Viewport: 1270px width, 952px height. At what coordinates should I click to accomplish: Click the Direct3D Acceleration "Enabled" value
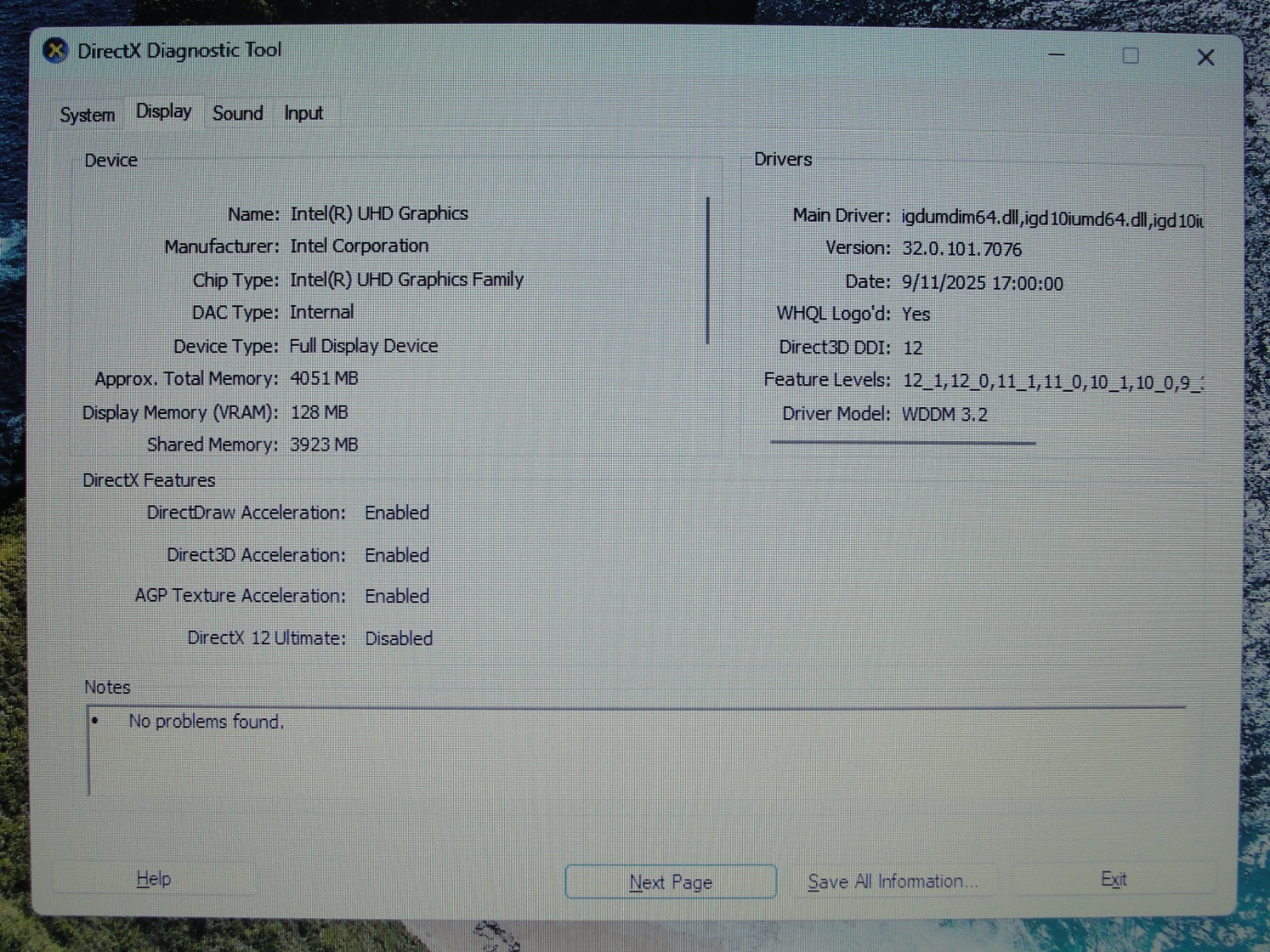pos(397,555)
